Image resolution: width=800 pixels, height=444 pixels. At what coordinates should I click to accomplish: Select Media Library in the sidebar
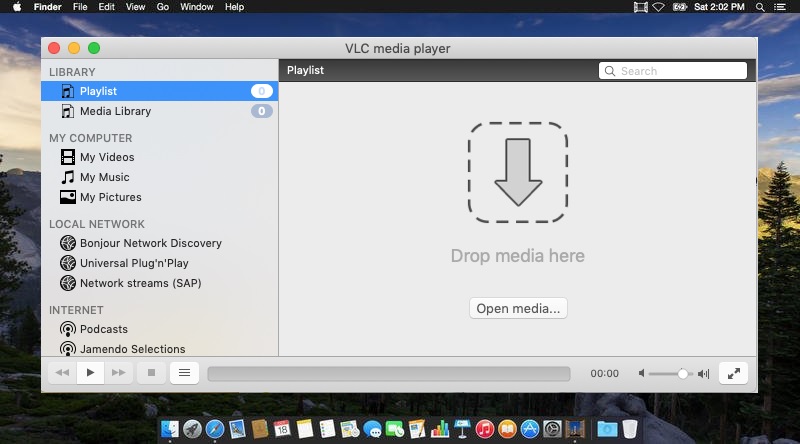click(160, 111)
